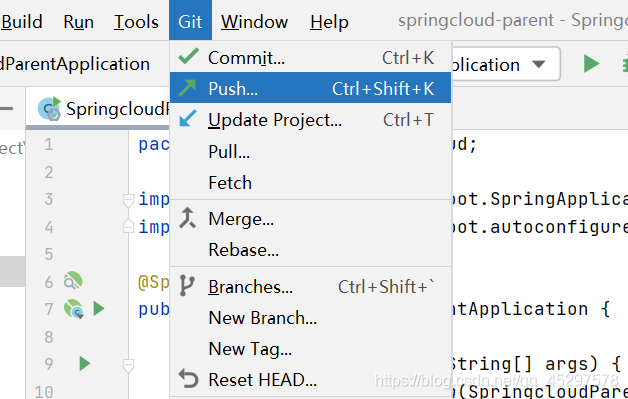Click the dParentApplication breadcrumb in navigation bar
This screenshot has width=628, height=399.
tap(75, 64)
